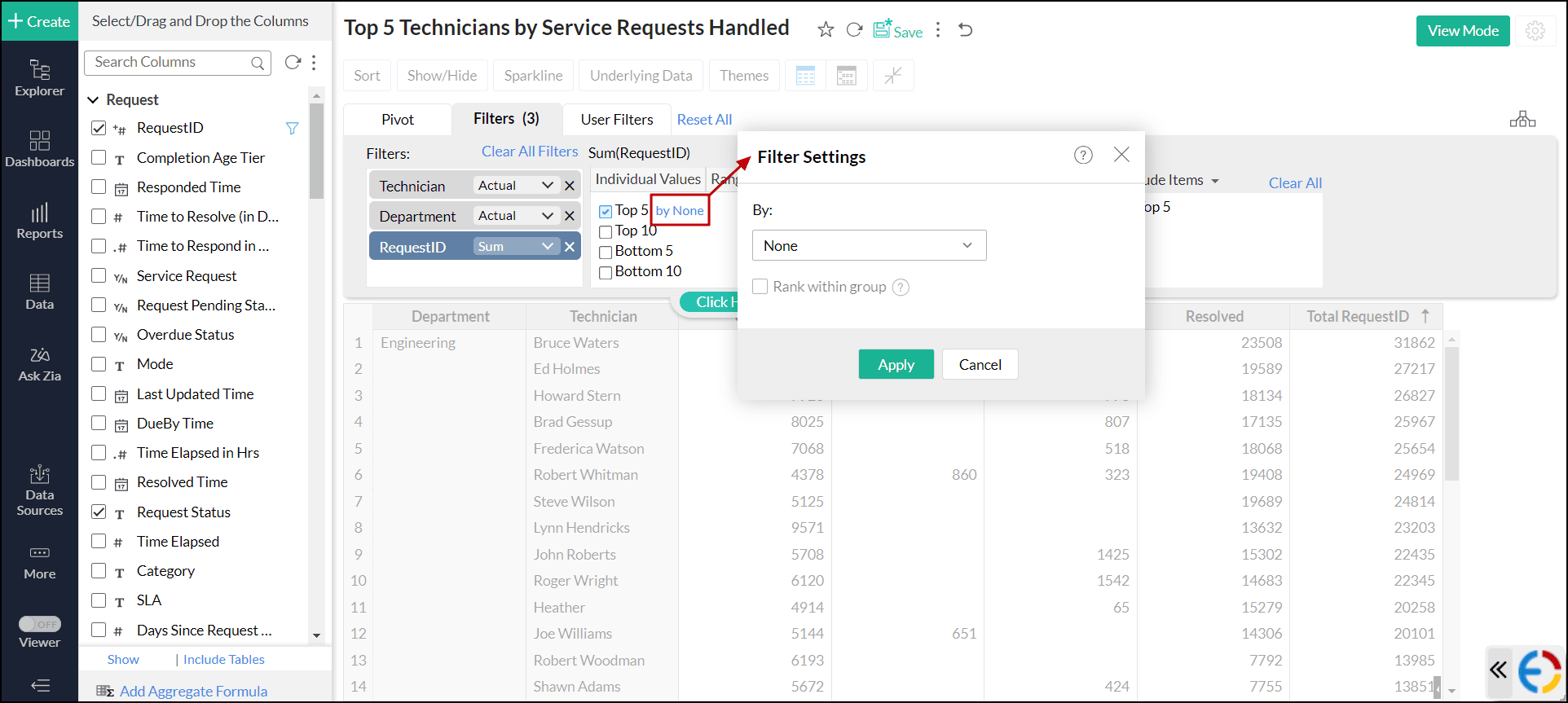Open the Sum dropdown for RequestID filter

pos(515,247)
